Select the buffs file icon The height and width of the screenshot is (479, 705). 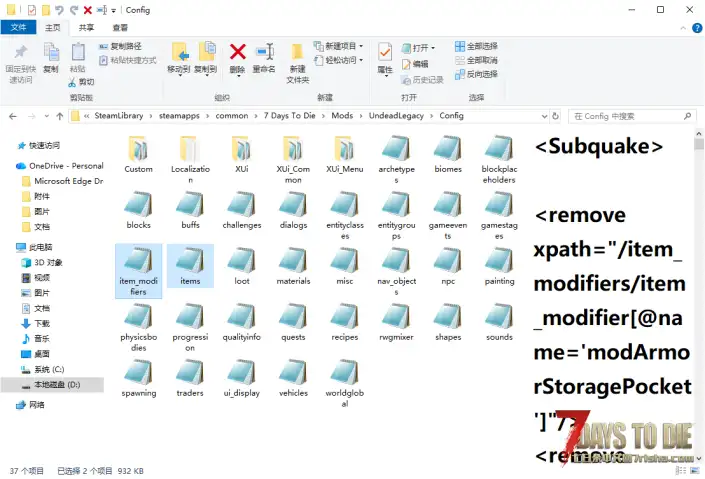(190, 205)
